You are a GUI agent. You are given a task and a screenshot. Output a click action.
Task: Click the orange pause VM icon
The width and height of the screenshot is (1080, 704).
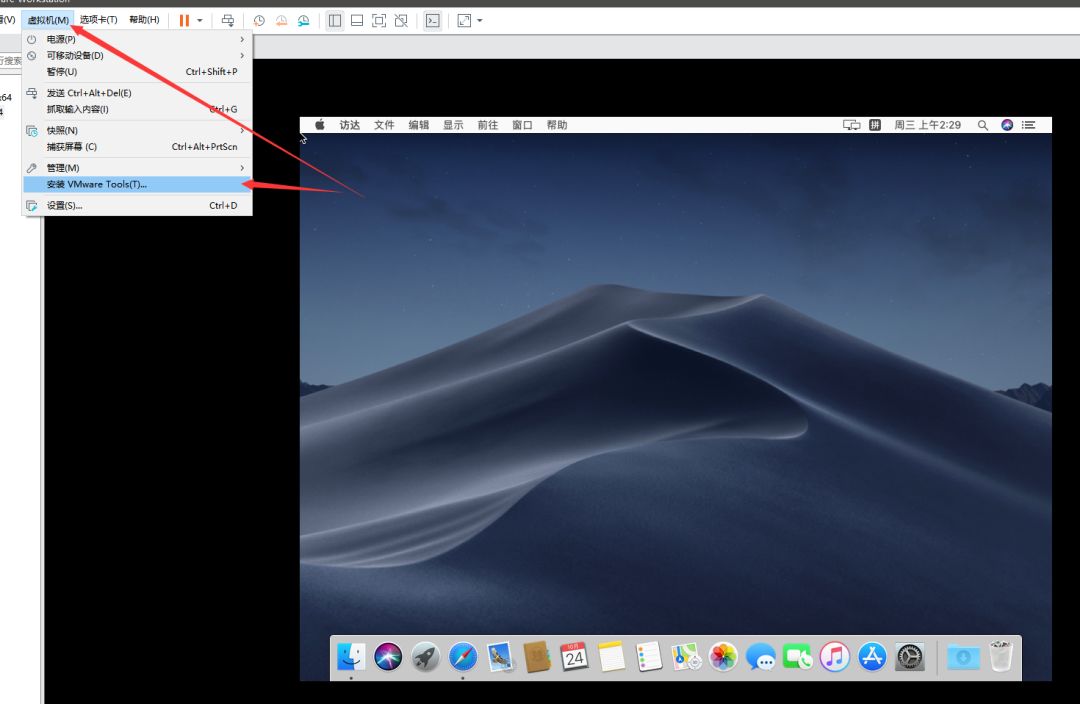[184, 21]
